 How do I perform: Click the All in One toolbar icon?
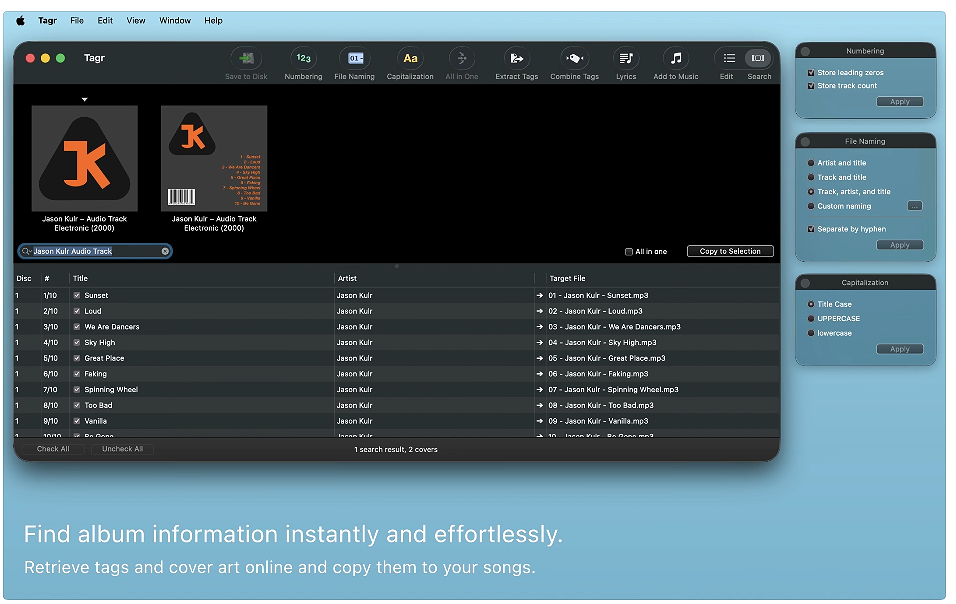(462, 59)
